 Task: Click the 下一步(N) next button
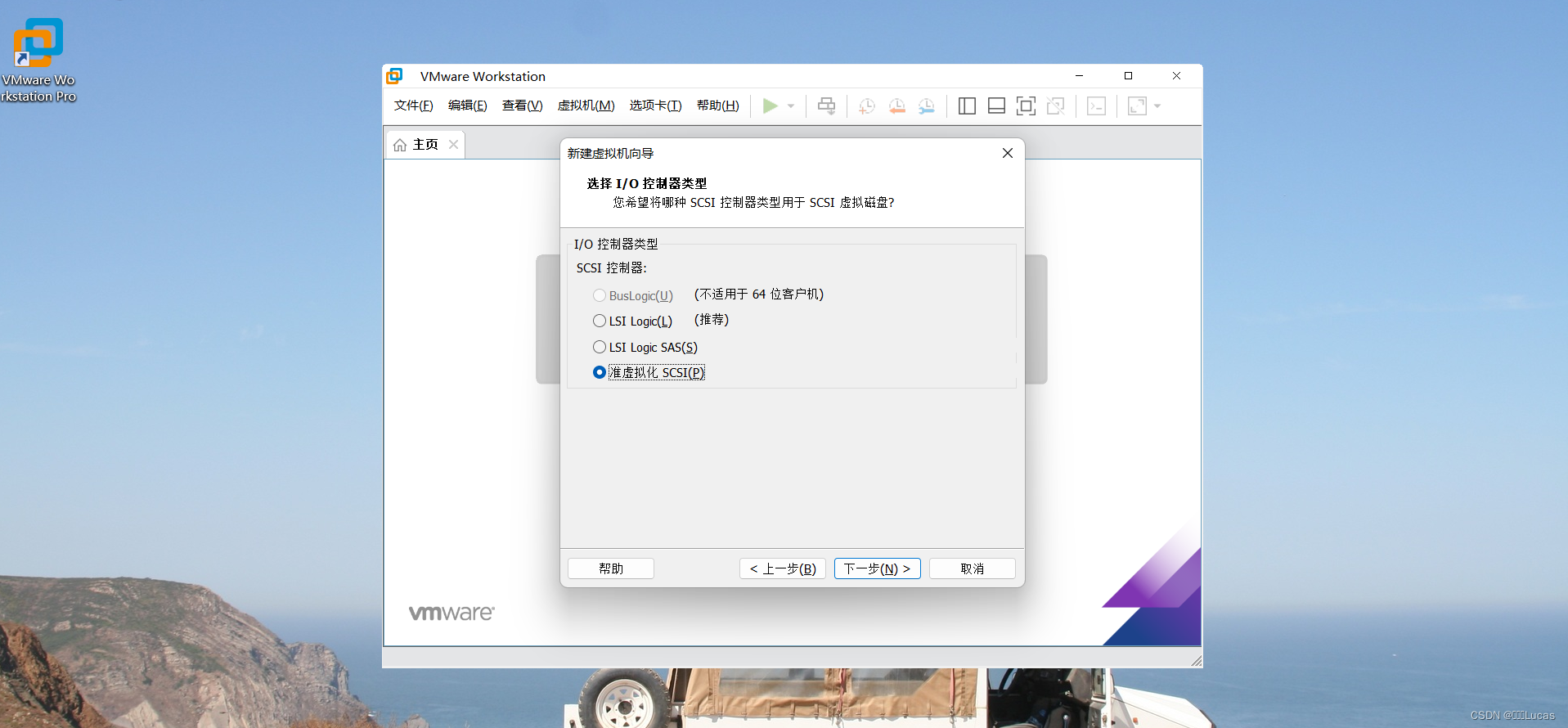[878, 568]
